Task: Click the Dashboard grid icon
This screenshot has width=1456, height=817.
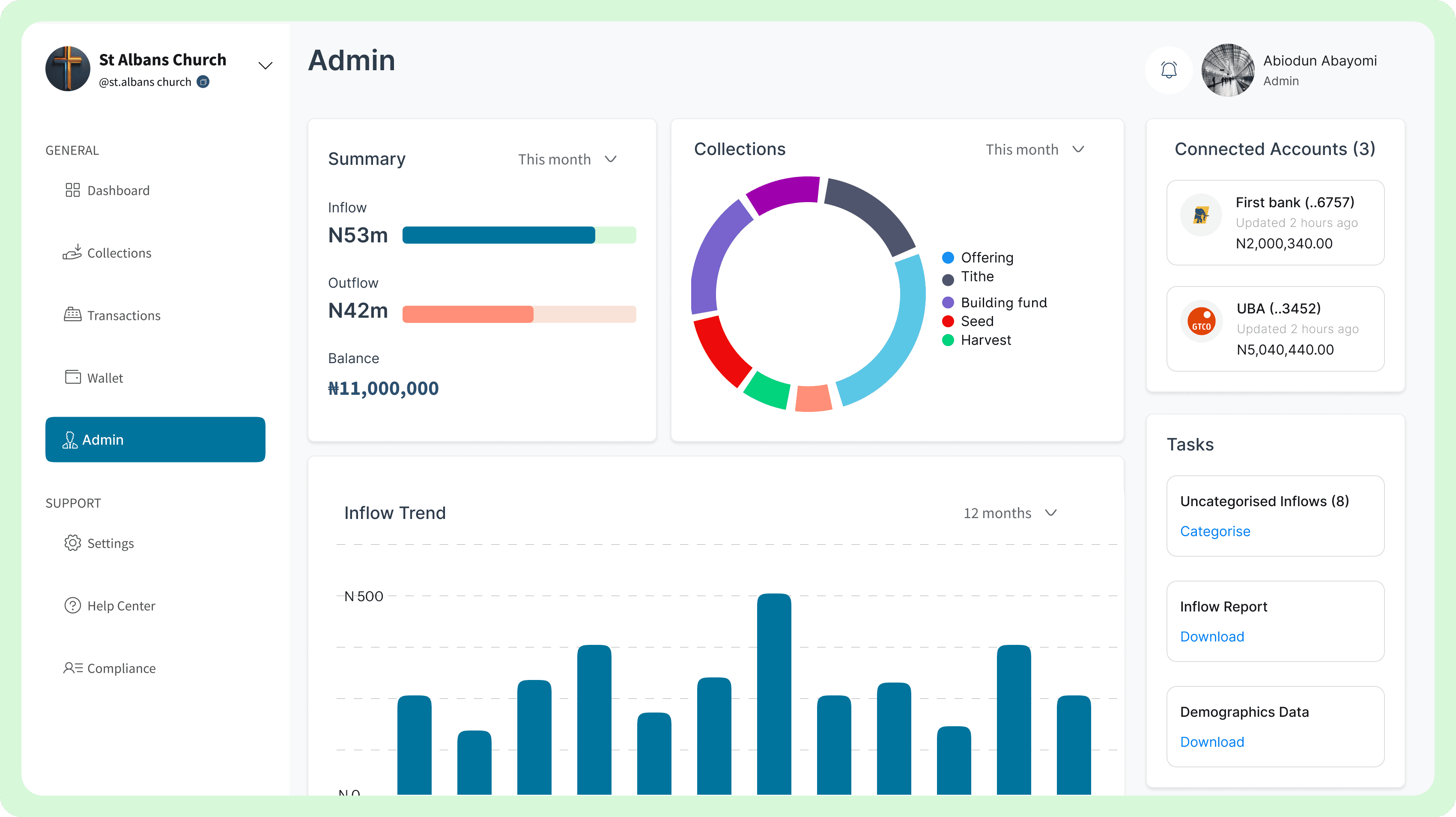Action: [x=72, y=190]
